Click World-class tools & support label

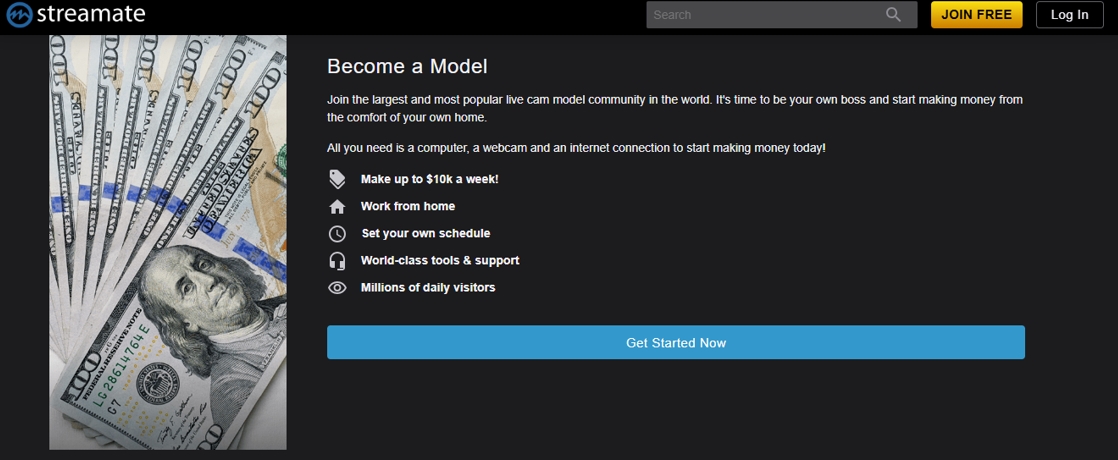pyautogui.click(x=440, y=260)
